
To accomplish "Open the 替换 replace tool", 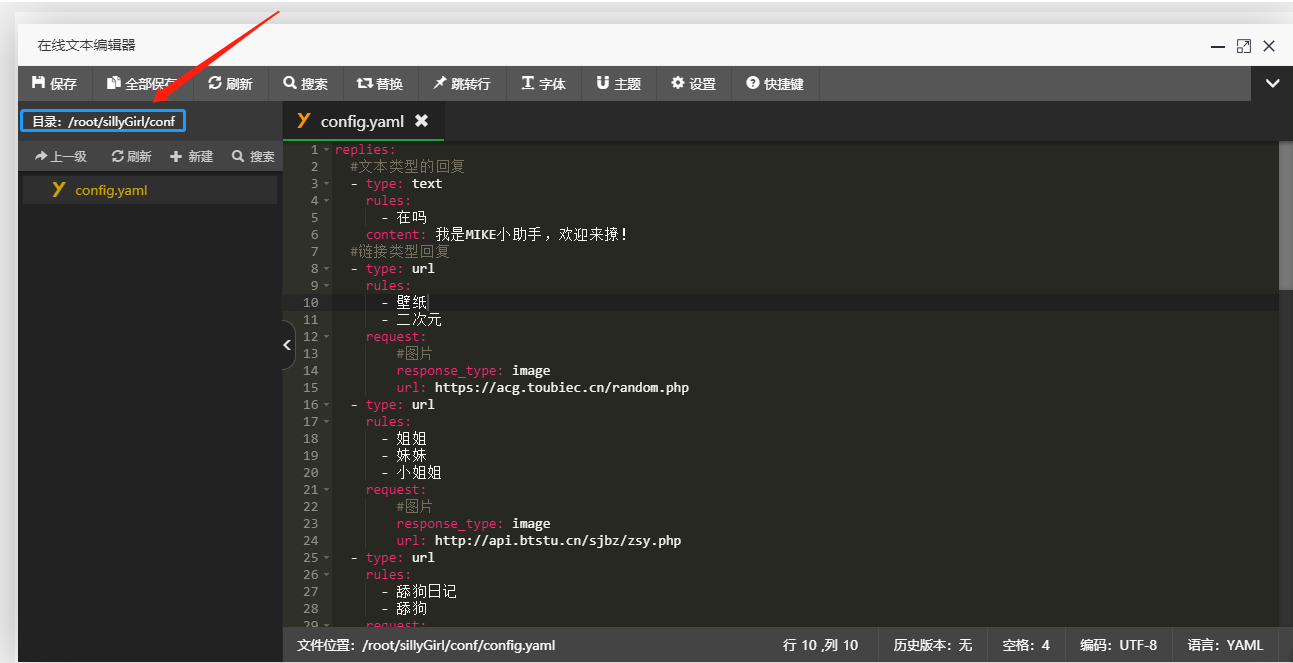I will 380,84.
